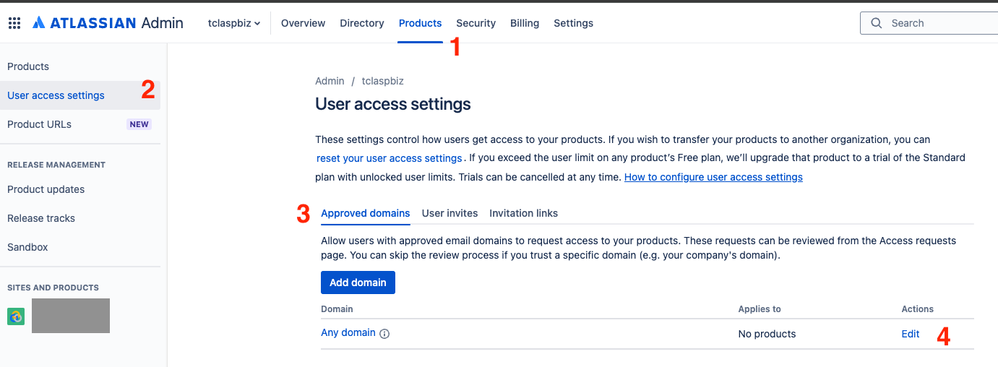Click the Domain column header
The width and height of the screenshot is (998, 367).
[337, 309]
